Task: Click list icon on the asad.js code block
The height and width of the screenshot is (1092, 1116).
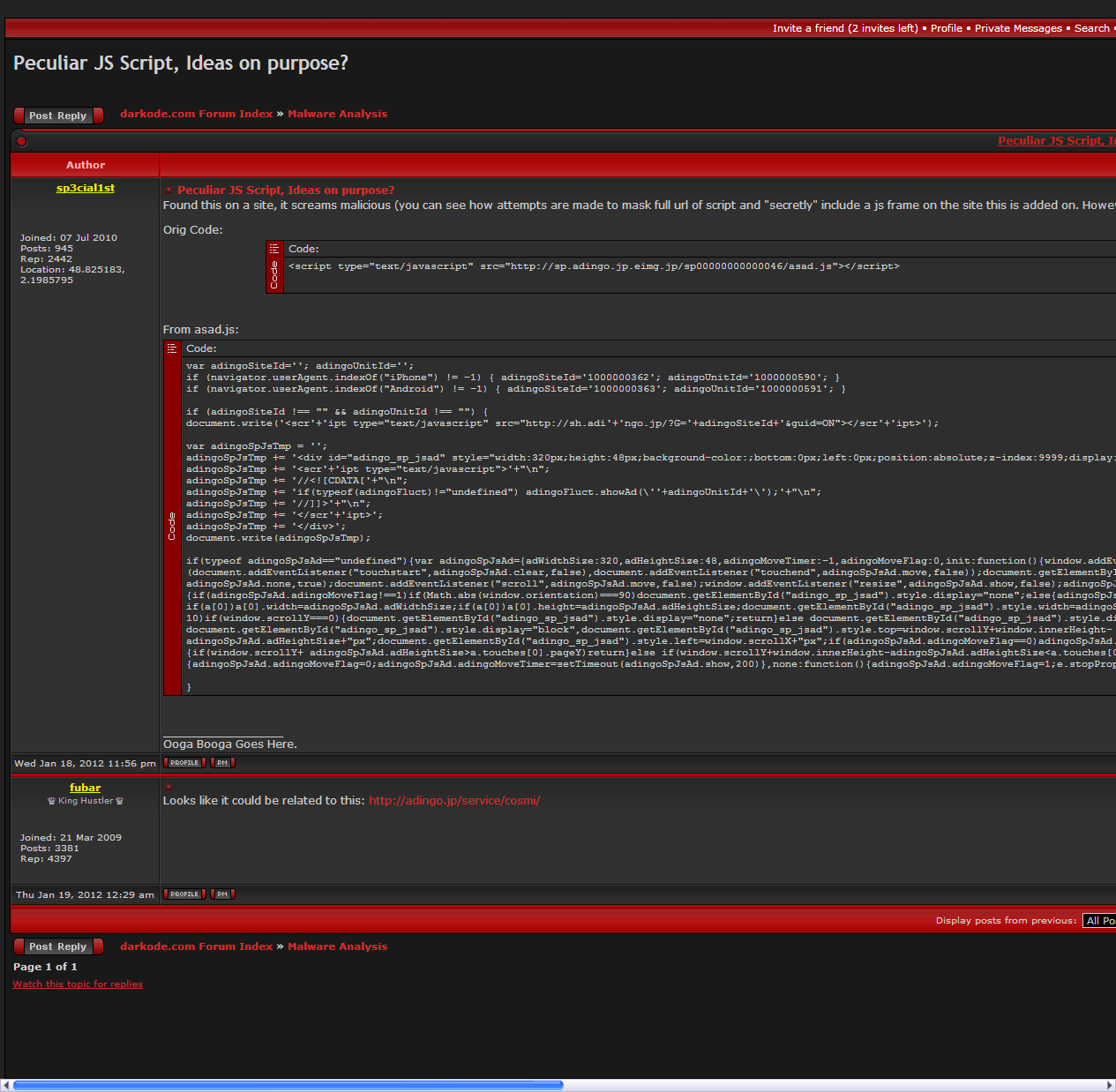Action: click(x=172, y=348)
